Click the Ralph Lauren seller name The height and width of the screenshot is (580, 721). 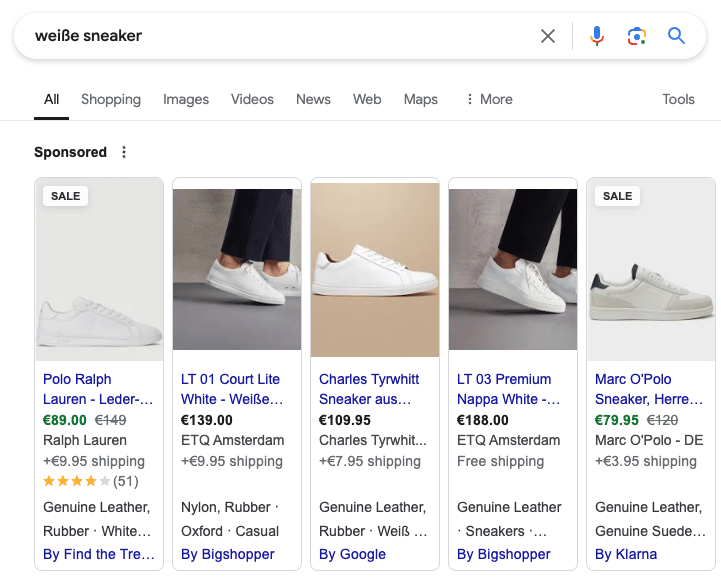tap(85, 440)
